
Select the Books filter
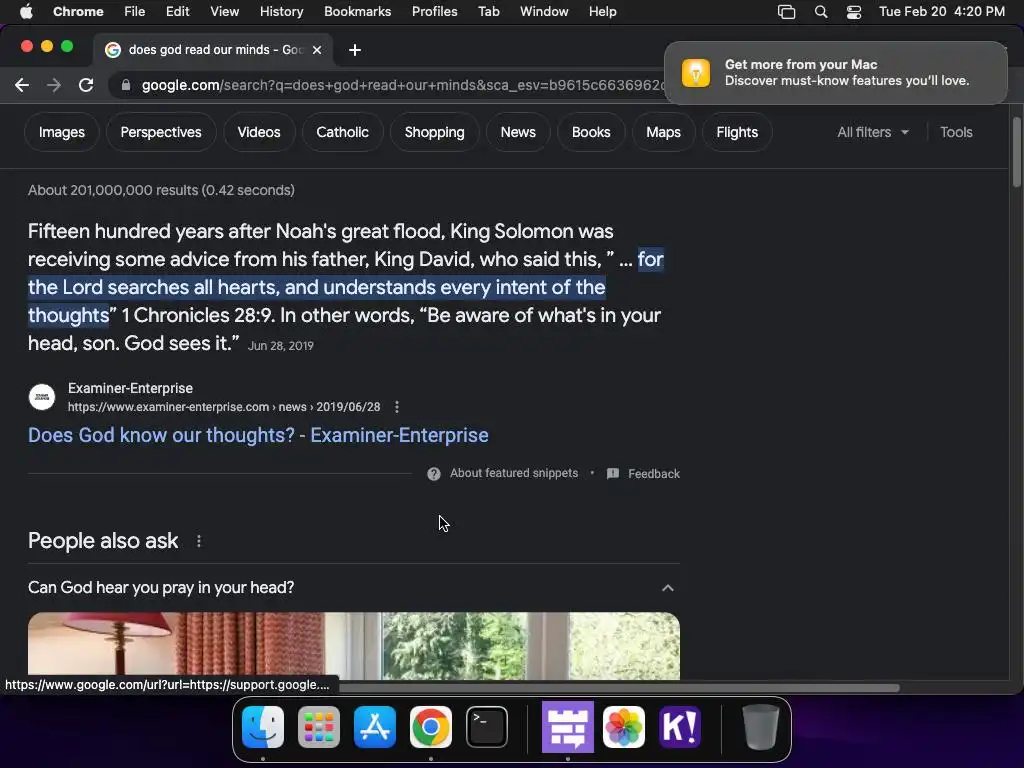coord(591,132)
